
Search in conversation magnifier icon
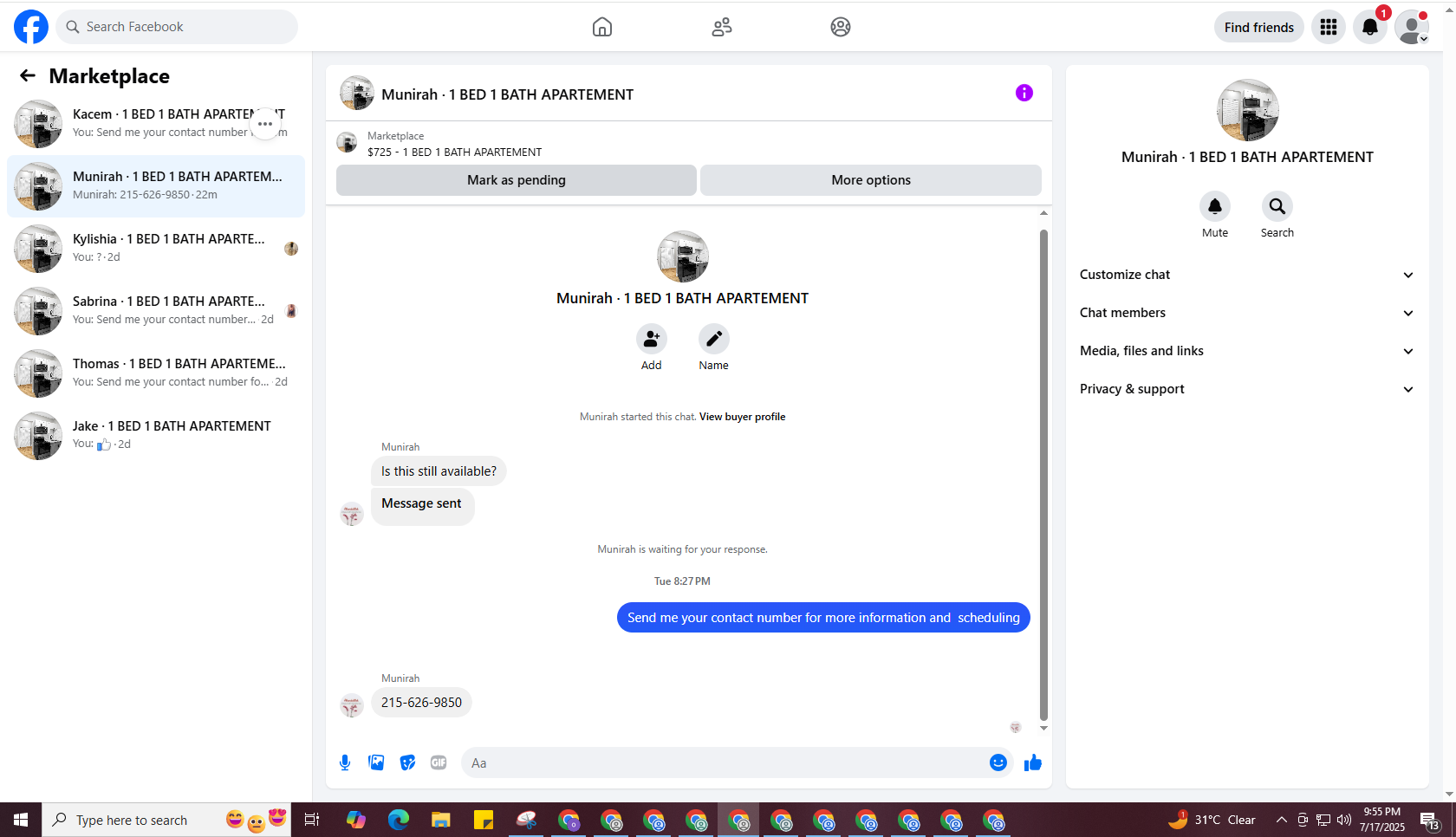click(x=1277, y=206)
